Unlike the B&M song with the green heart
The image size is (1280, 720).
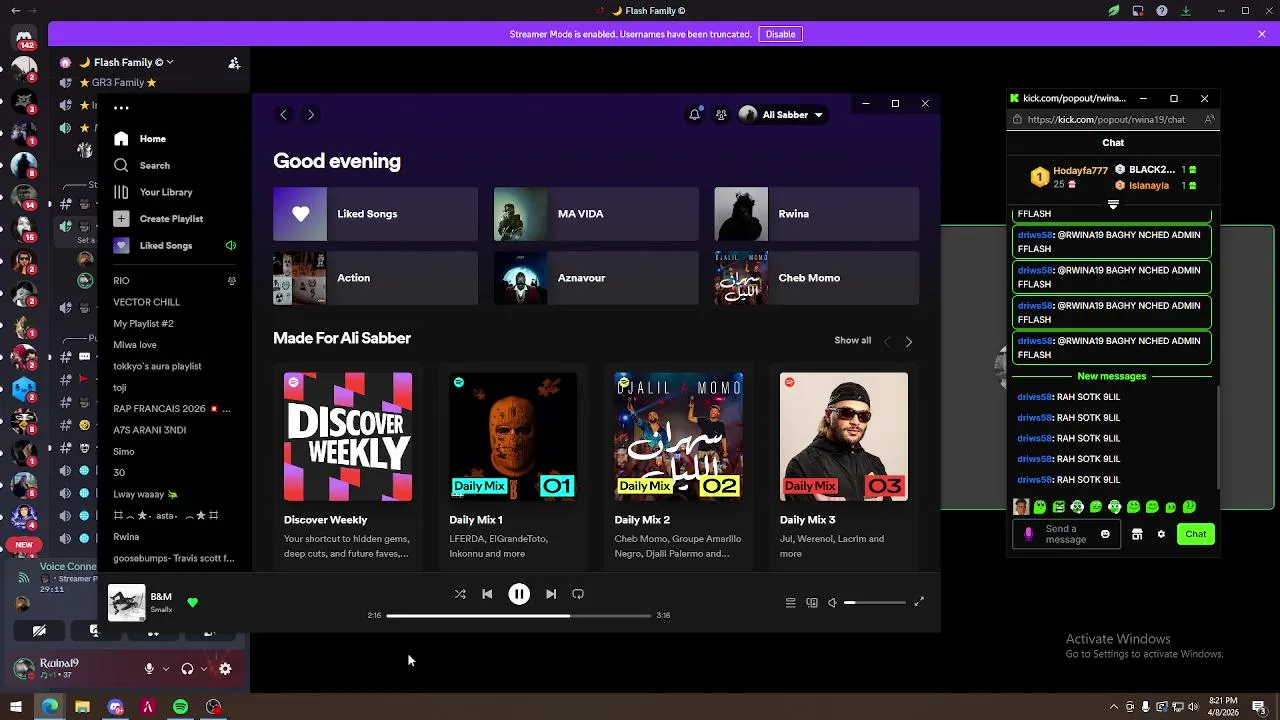(x=193, y=603)
